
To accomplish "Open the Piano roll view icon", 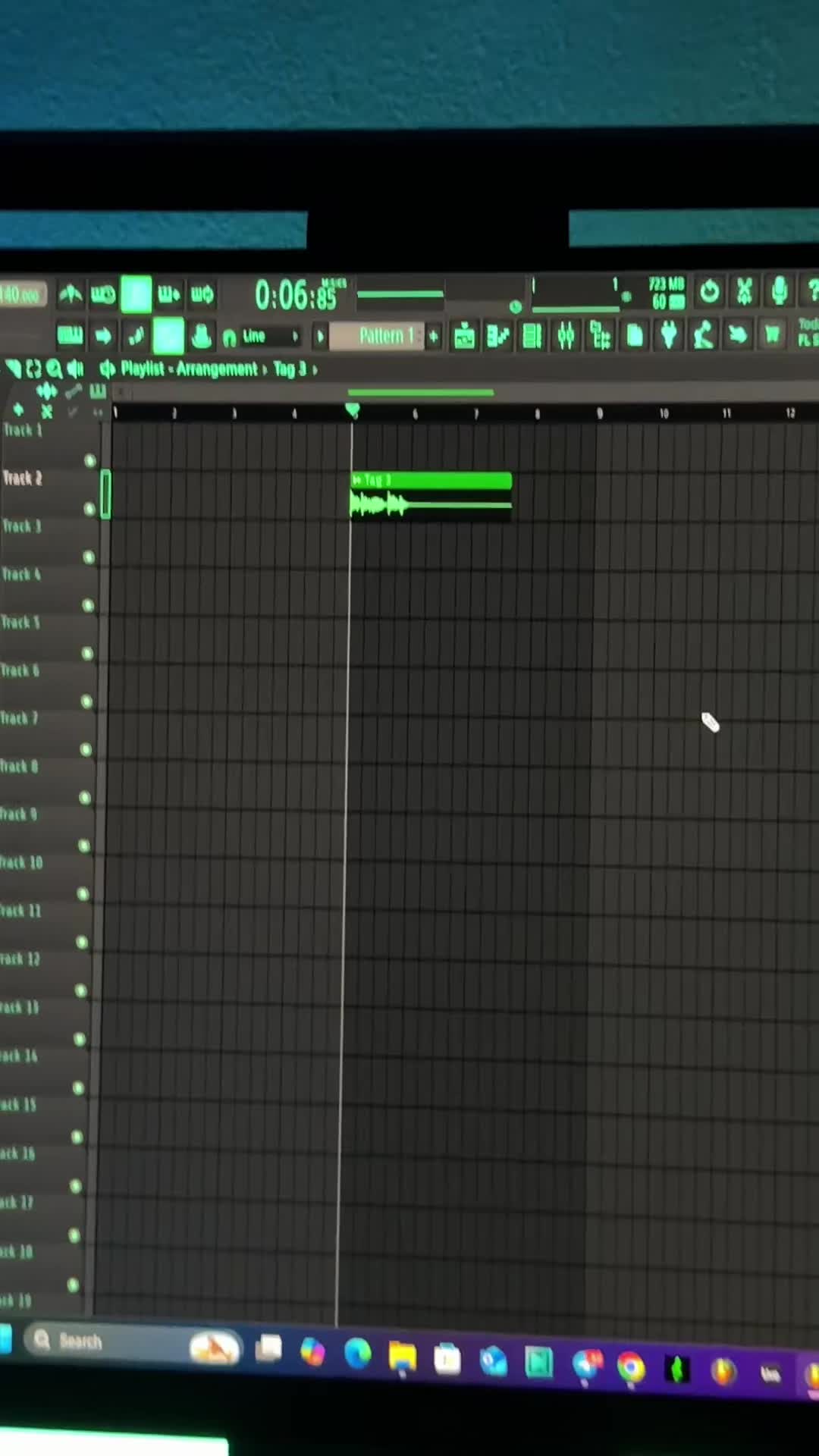I will pyautogui.click(x=498, y=336).
